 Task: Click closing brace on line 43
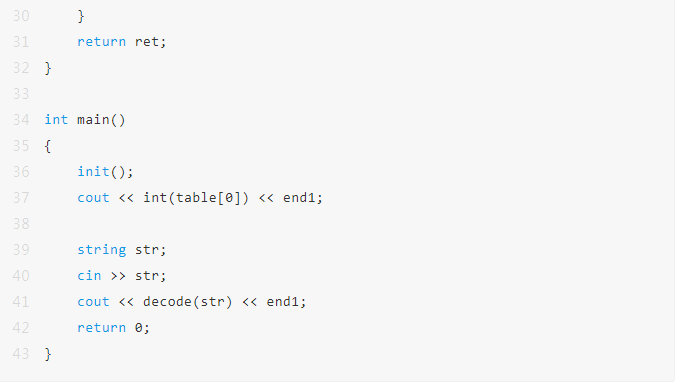pyautogui.click(x=48, y=354)
